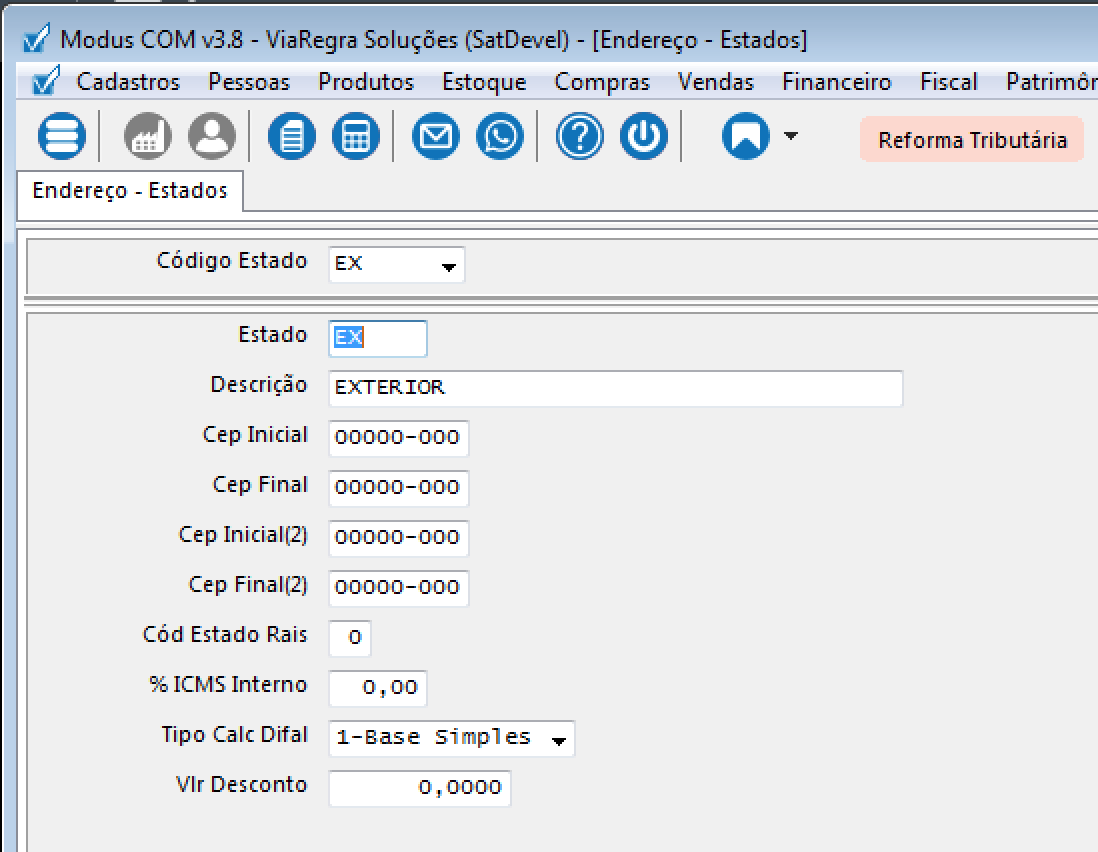The height and width of the screenshot is (852, 1098).
Task: Open the factory company icon
Action: [148, 137]
